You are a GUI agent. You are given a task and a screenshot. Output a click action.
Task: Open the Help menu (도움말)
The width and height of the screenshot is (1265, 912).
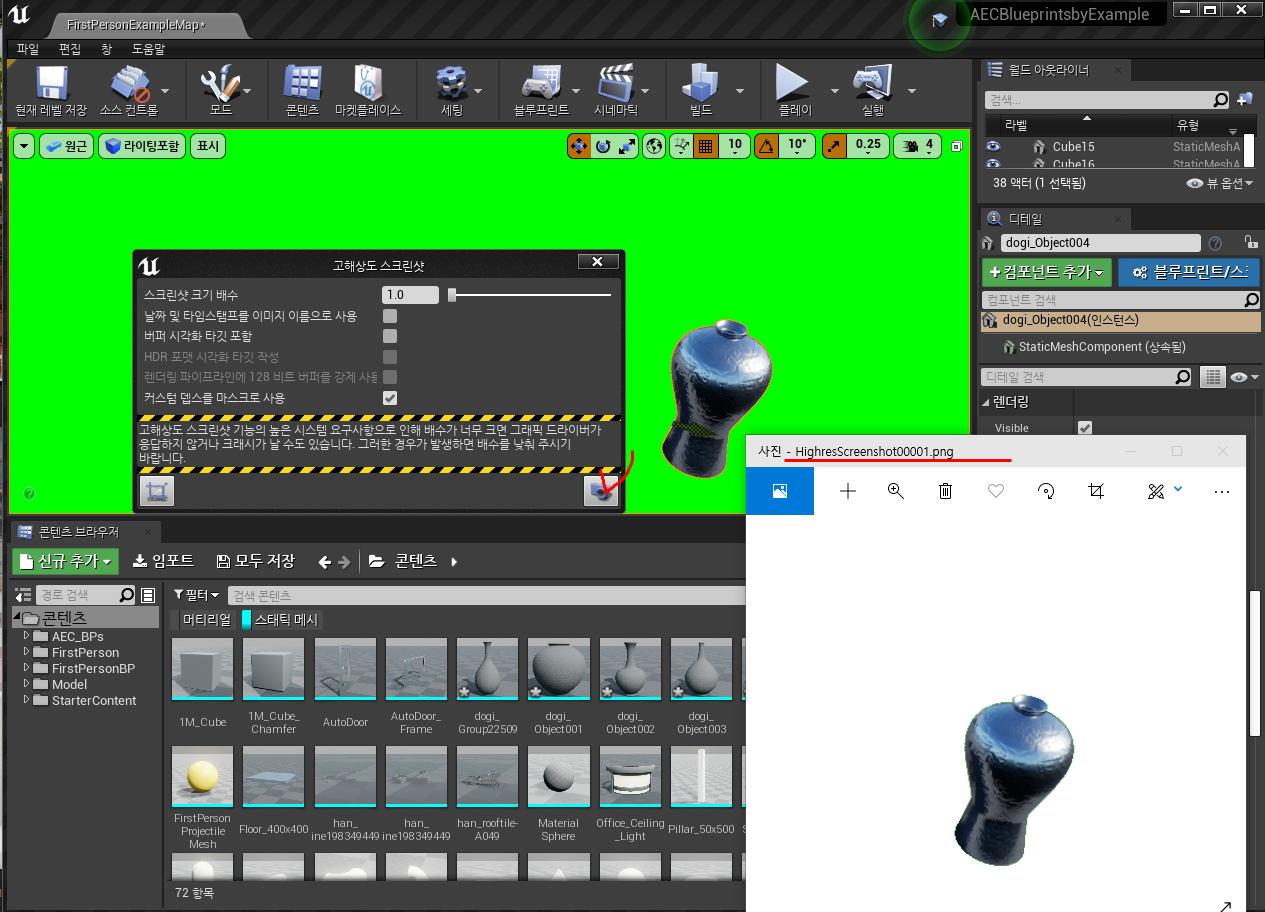tap(148, 49)
